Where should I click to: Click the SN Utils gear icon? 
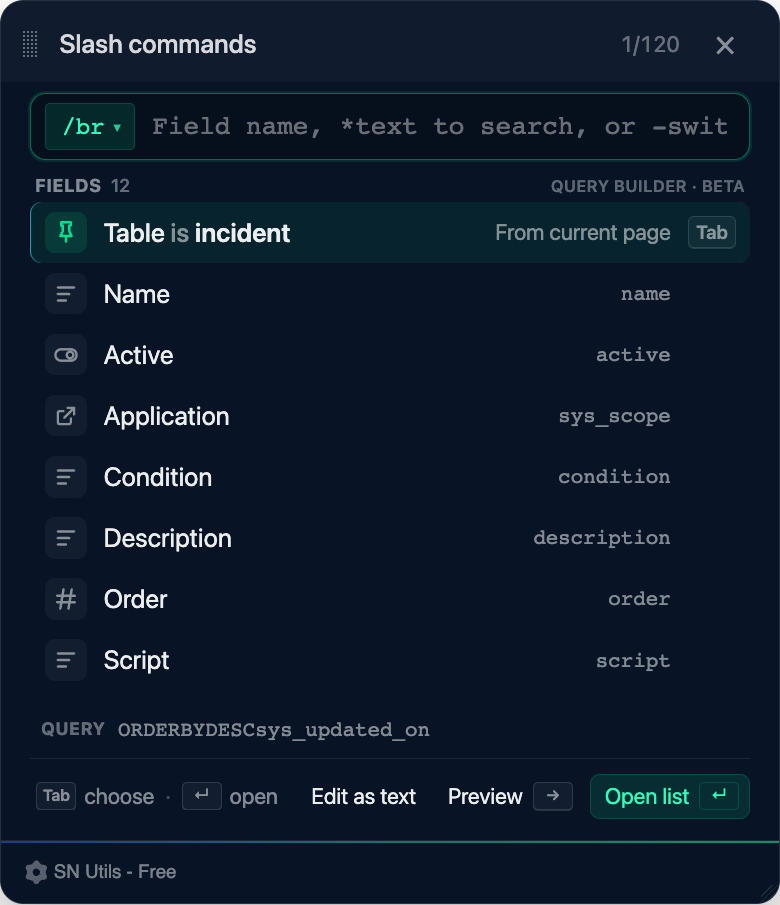36,872
